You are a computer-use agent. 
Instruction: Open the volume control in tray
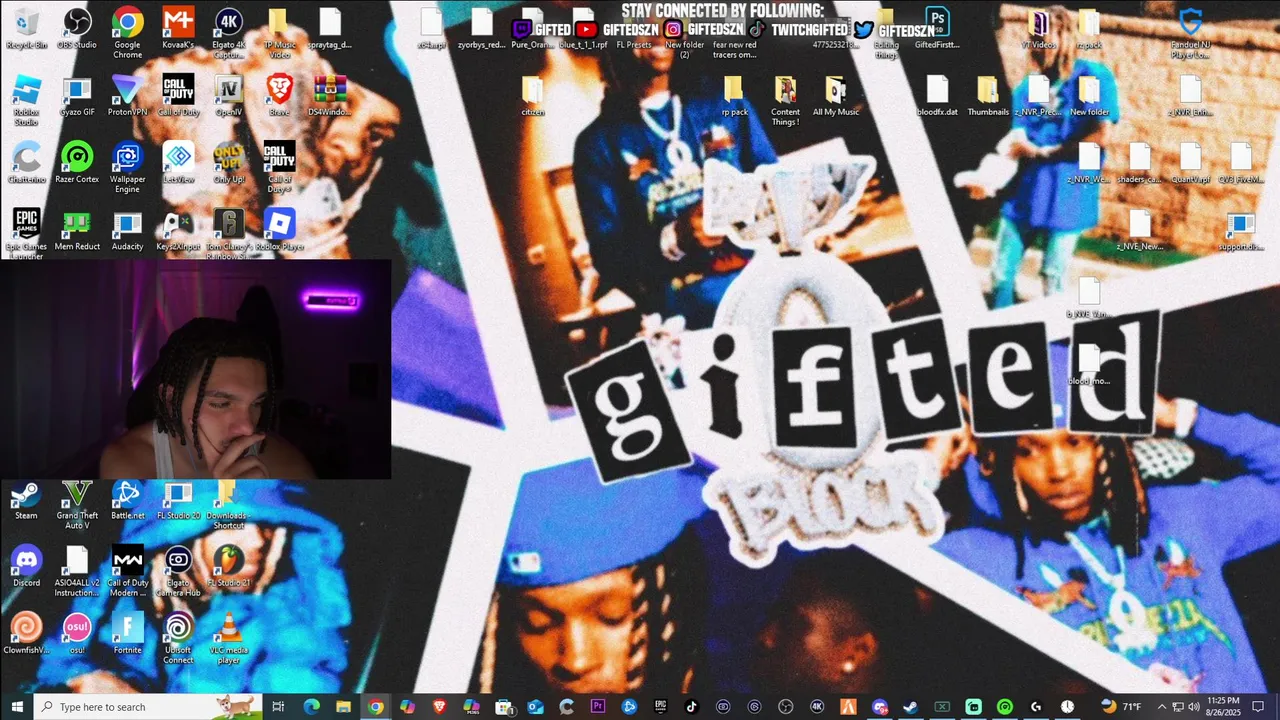1193,707
